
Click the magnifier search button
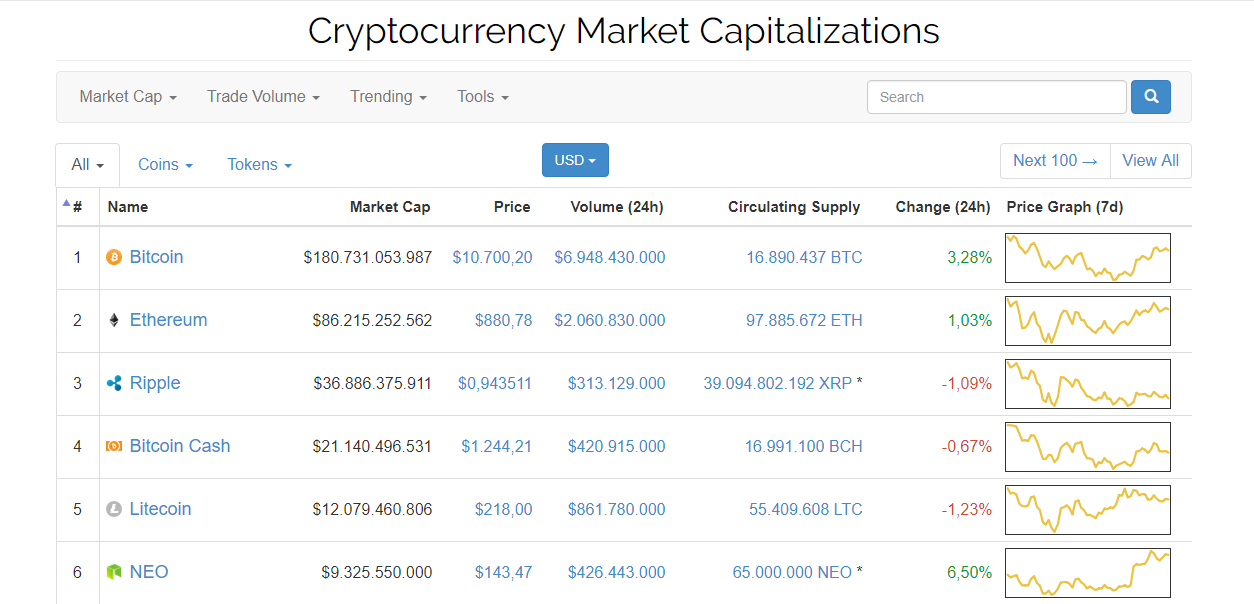coord(1151,97)
